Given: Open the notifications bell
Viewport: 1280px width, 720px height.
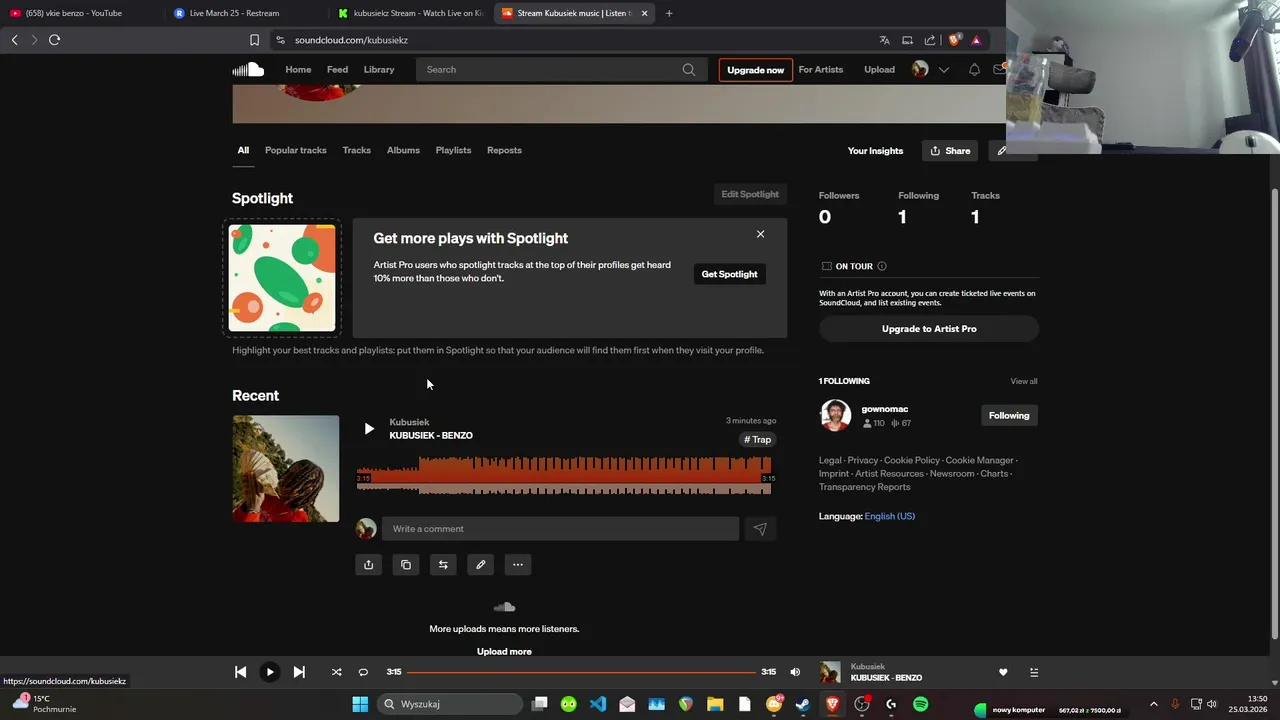Looking at the screenshot, I should (974, 69).
